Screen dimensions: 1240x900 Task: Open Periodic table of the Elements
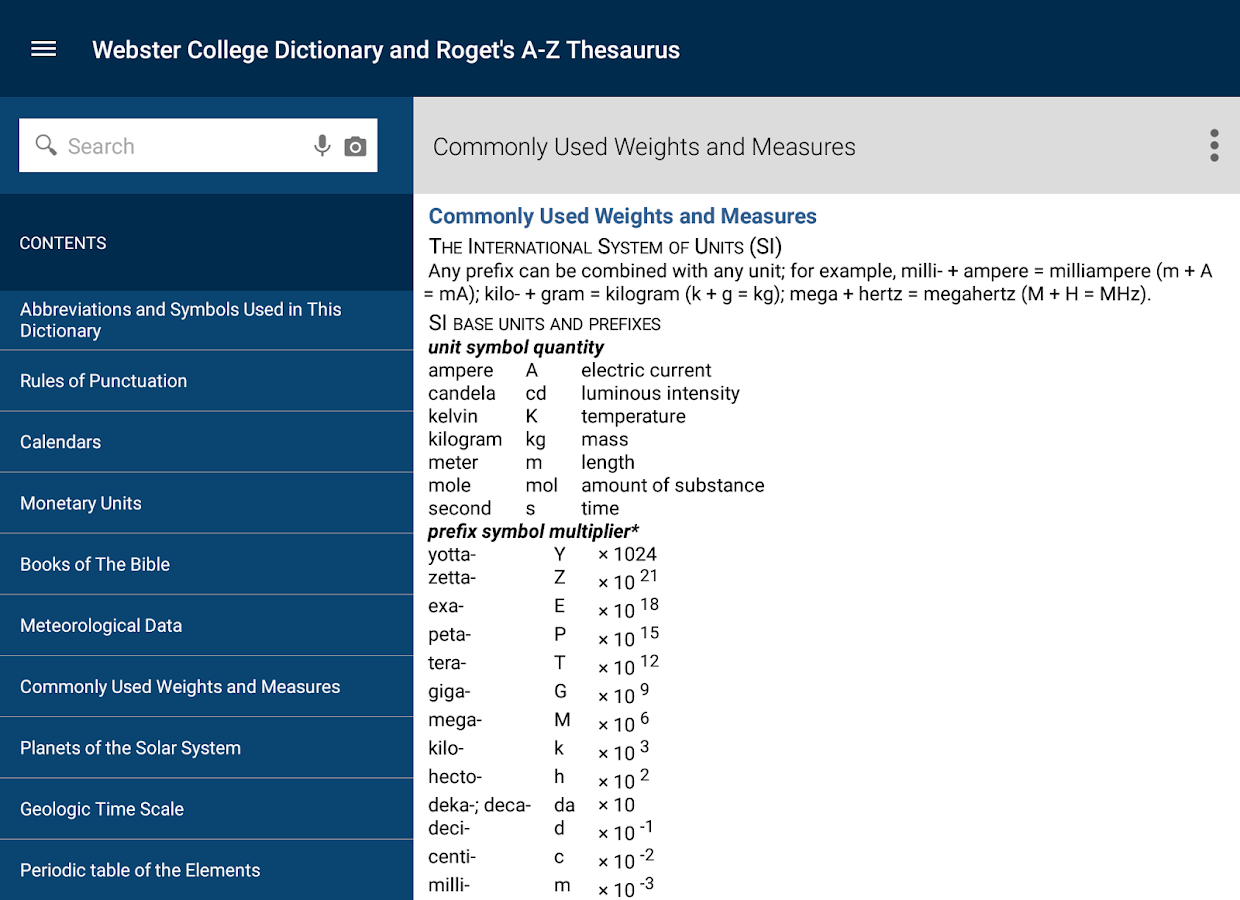206,869
